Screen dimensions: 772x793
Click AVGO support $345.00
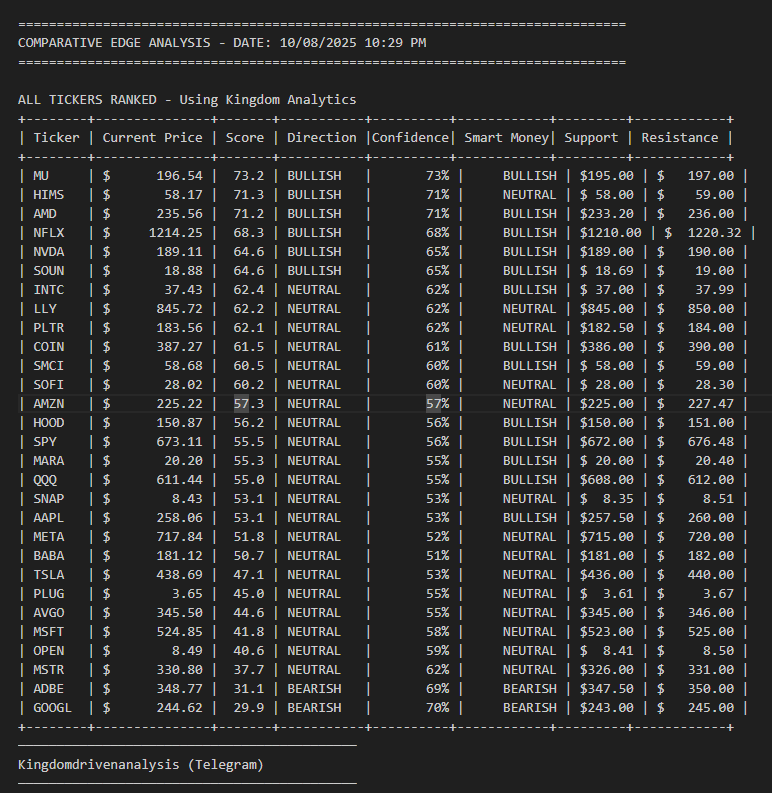607,613
